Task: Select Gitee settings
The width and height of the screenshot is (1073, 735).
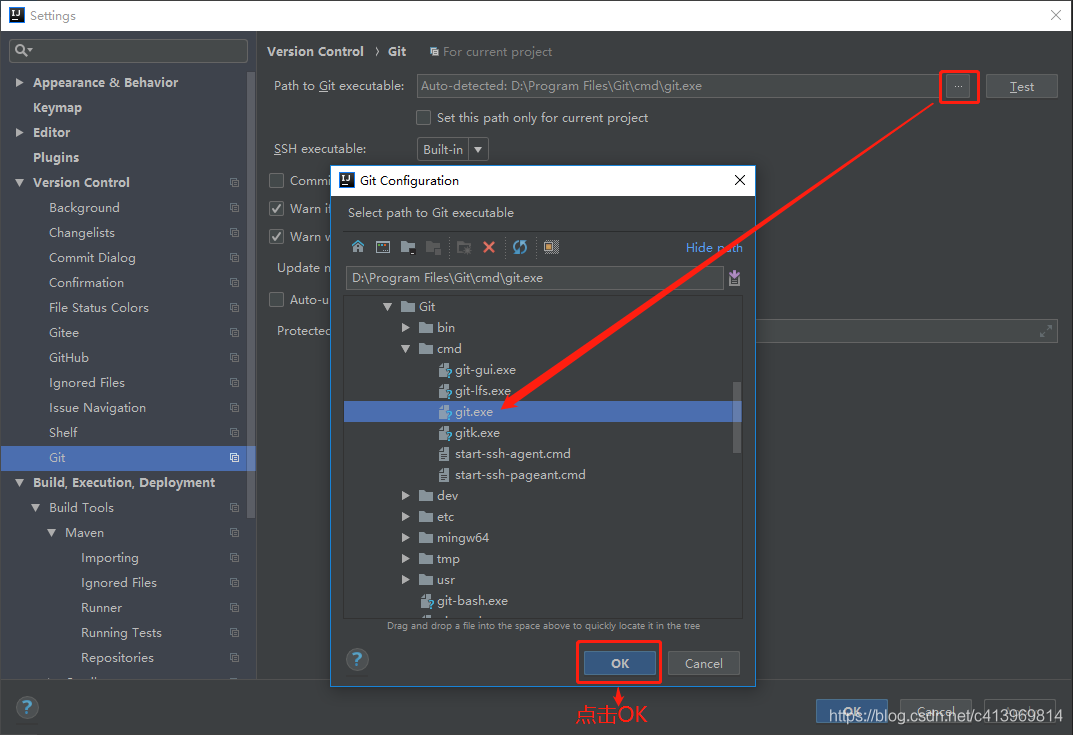Action: point(64,333)
